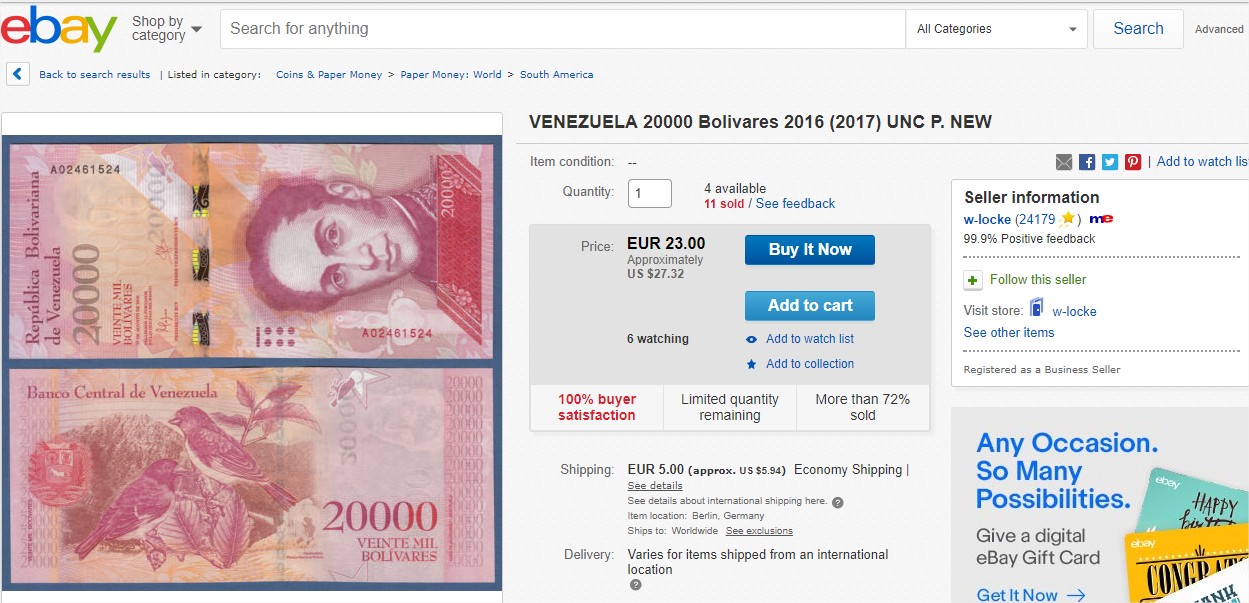The width and height of the screenshot is (1249, 603).
Task: Click the green follow-seller plus icon
Action: (x=972, y=280)
